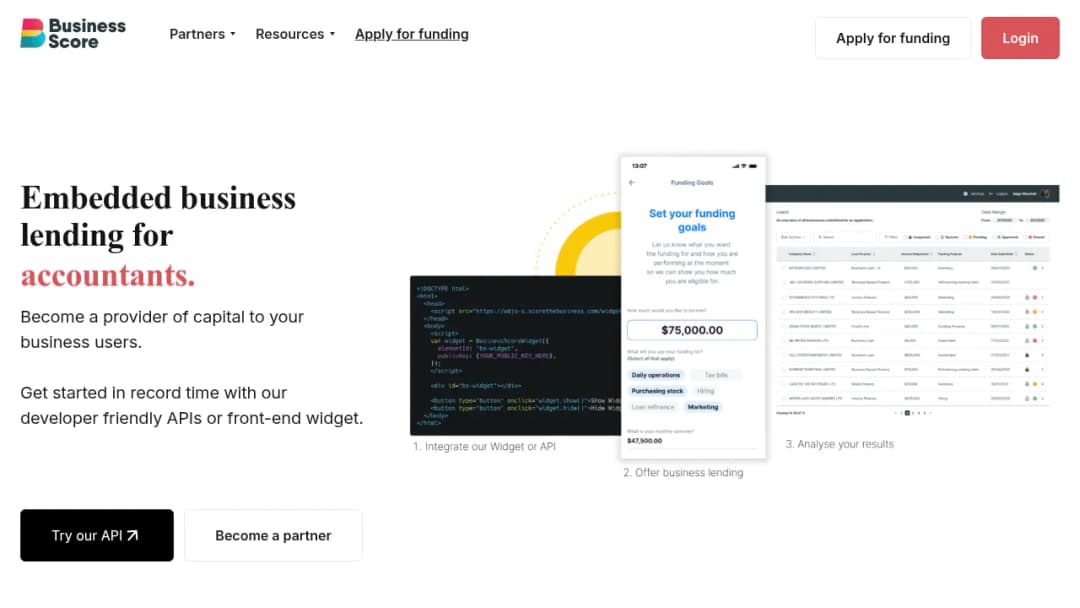
Task: Click the white Apply for funding button
Action: (893, 39)
